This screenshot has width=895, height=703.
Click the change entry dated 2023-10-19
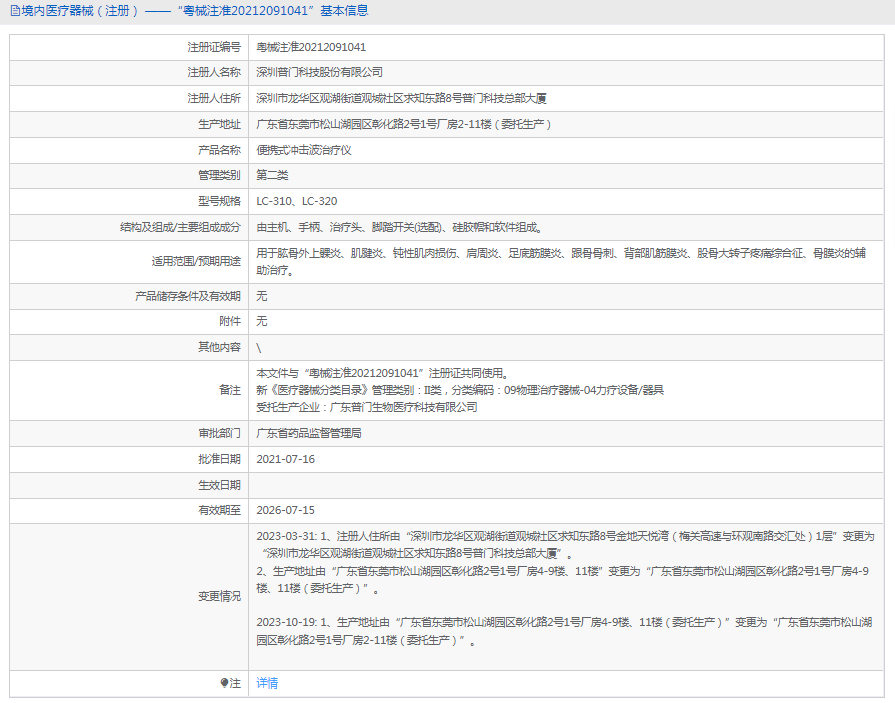564,631
